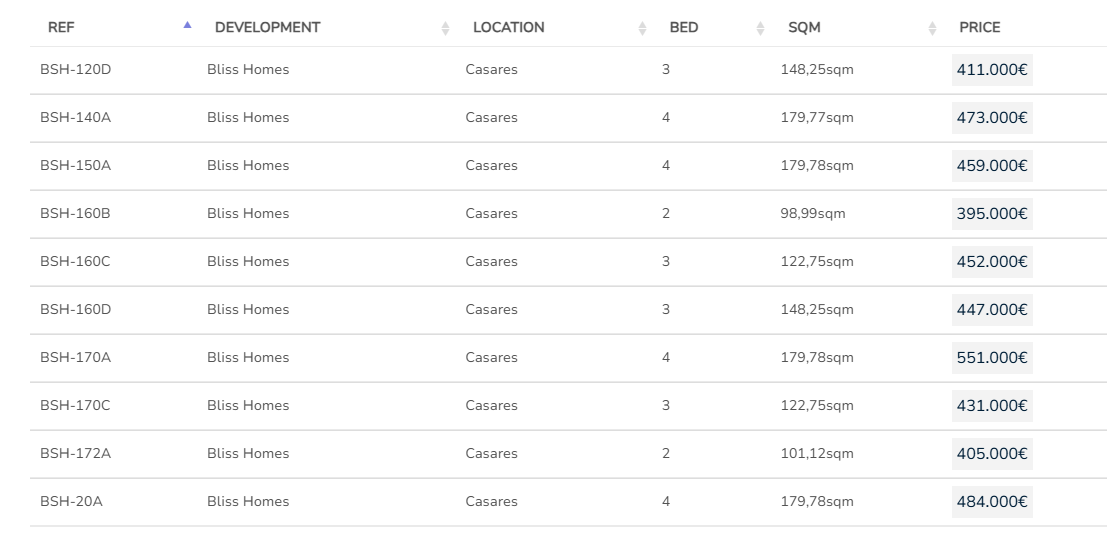Open property reference BSH-160B
The width and height of the screenshot is (1107, 541).
click(x=75, y=214)
